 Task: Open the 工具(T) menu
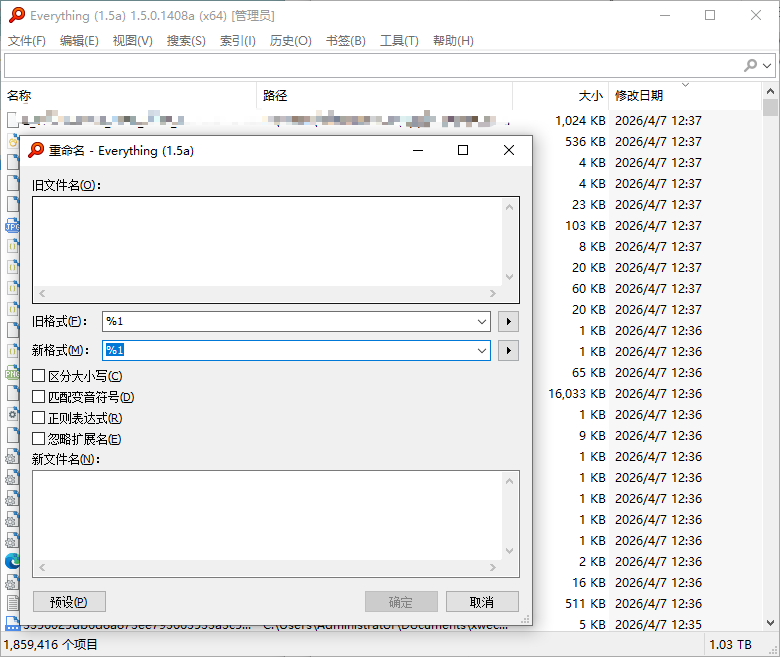point(399,41)
